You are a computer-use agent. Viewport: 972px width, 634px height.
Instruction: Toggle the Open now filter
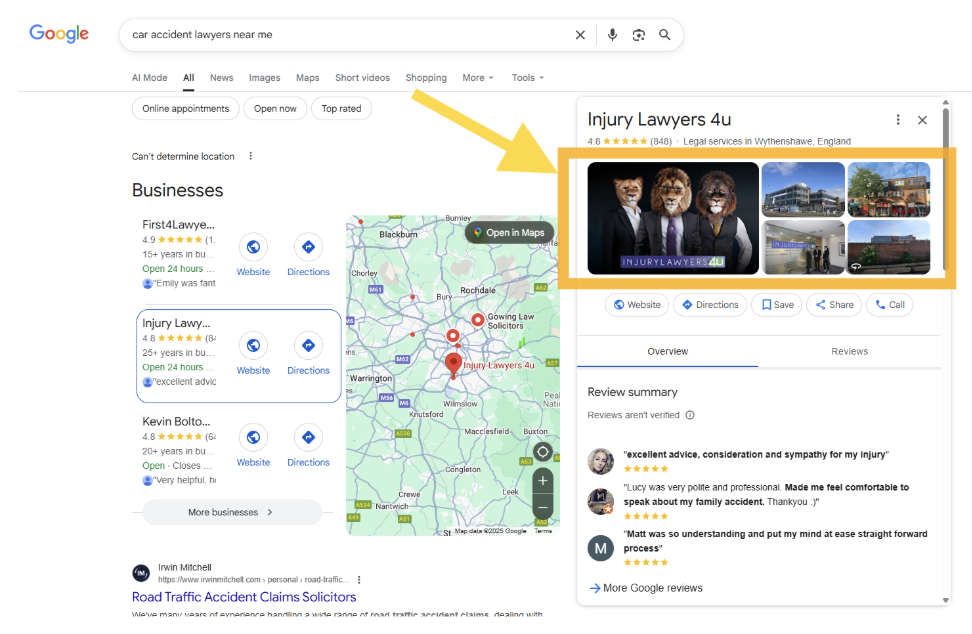(275, 109)
